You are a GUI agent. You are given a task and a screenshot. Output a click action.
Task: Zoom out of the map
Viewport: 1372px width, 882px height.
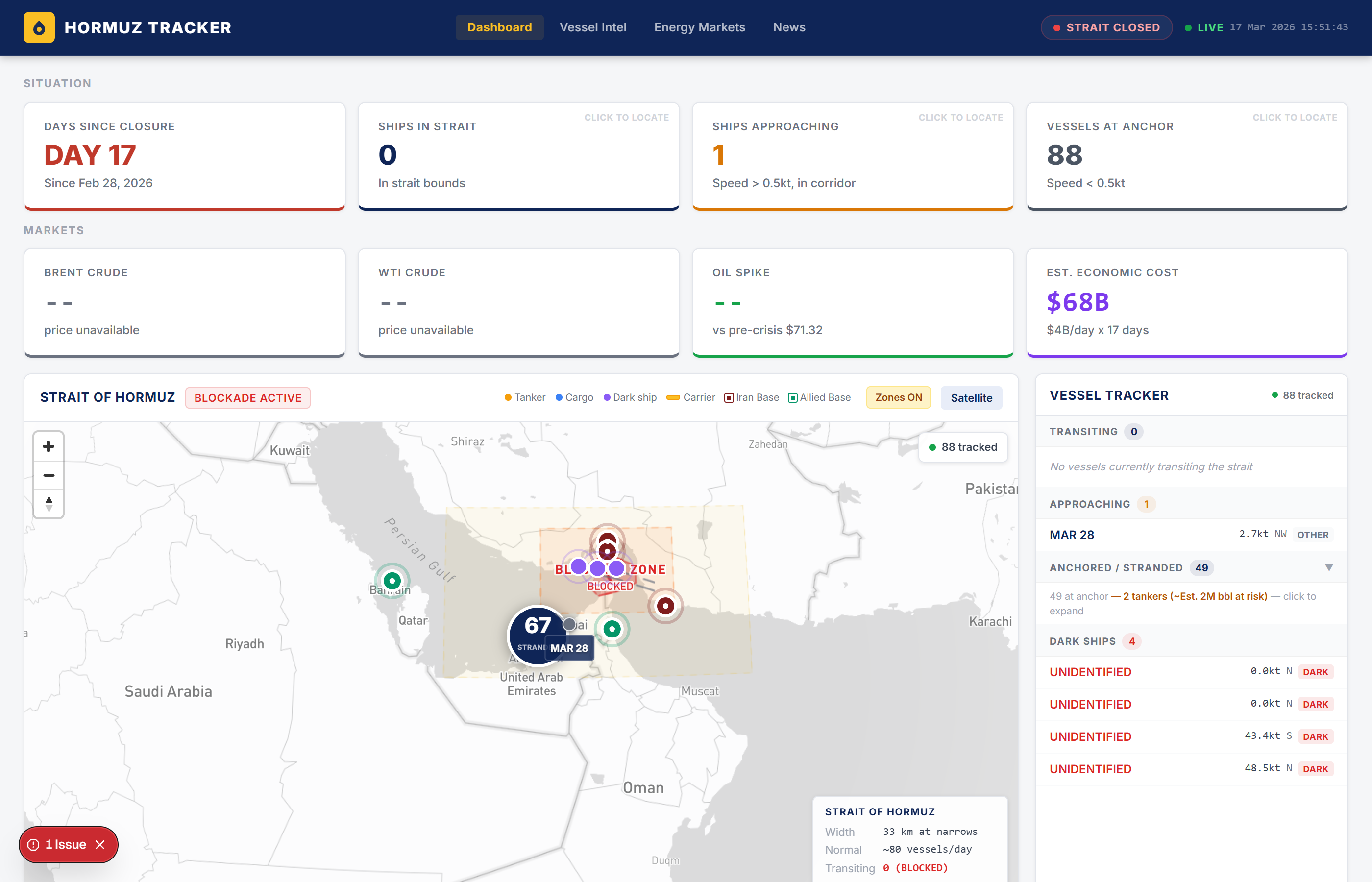pyautogui.click(x=49, y=475)
